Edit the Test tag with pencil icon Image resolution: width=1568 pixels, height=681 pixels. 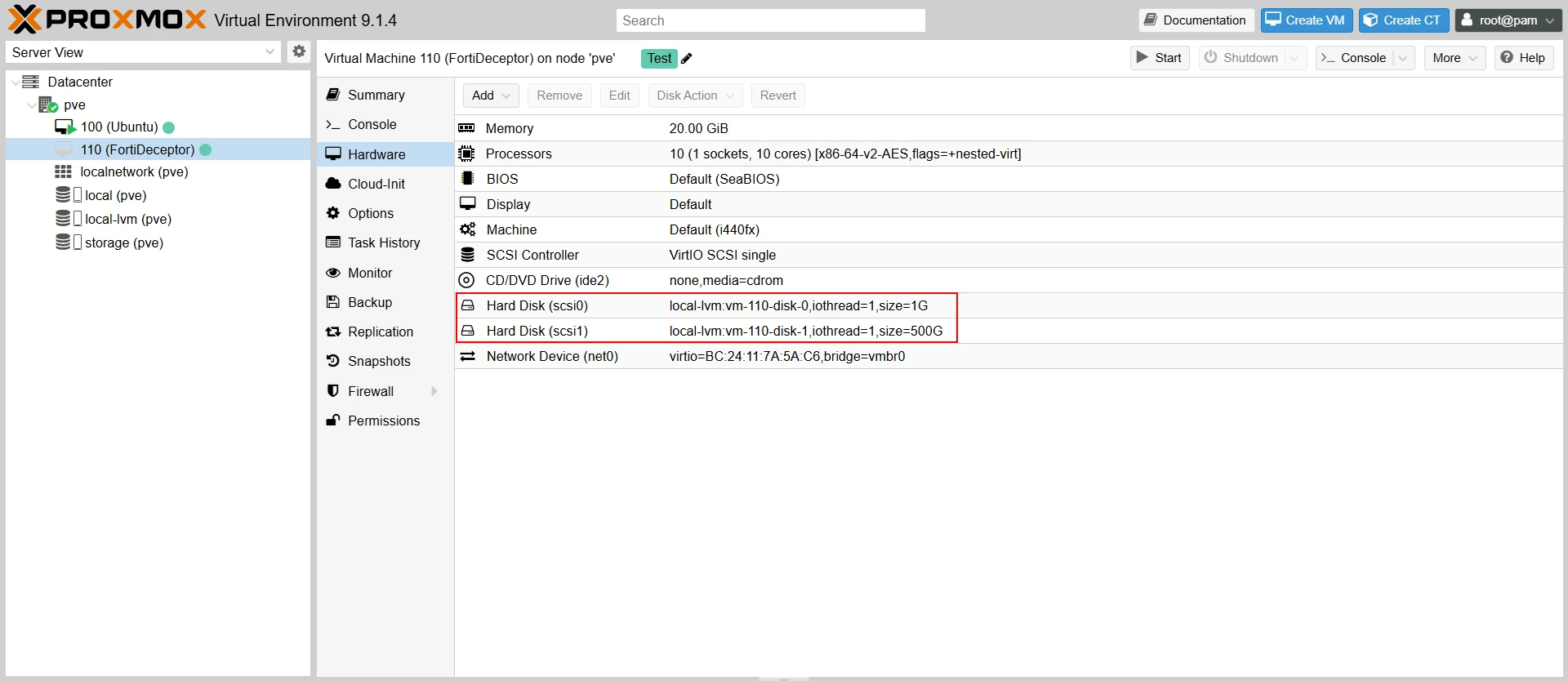click(687, 58)
